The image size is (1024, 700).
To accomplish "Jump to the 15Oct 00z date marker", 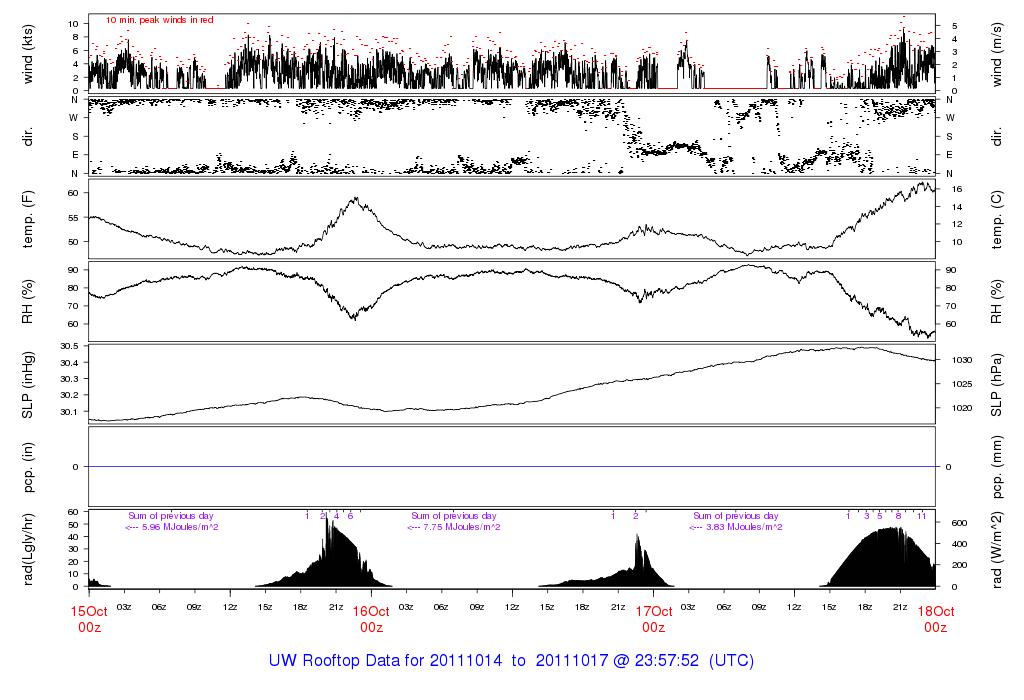I will 89,619.
